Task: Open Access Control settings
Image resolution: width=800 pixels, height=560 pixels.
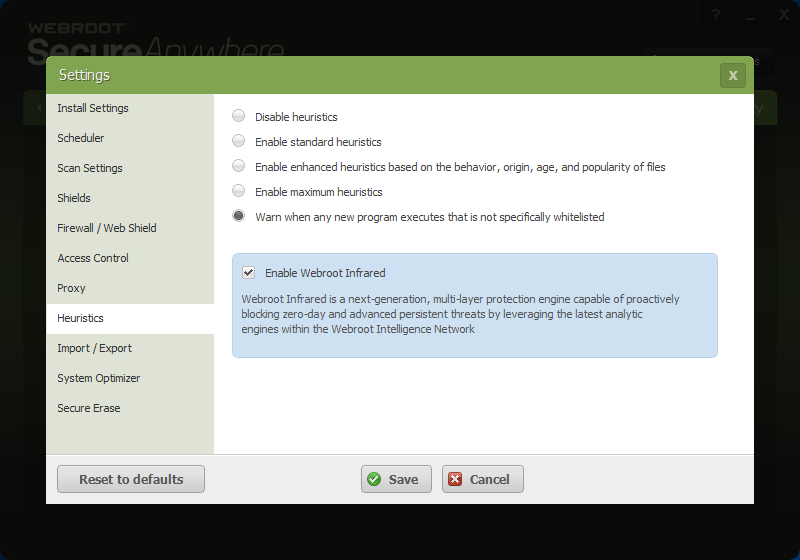Action: click(x=130, y=258)
